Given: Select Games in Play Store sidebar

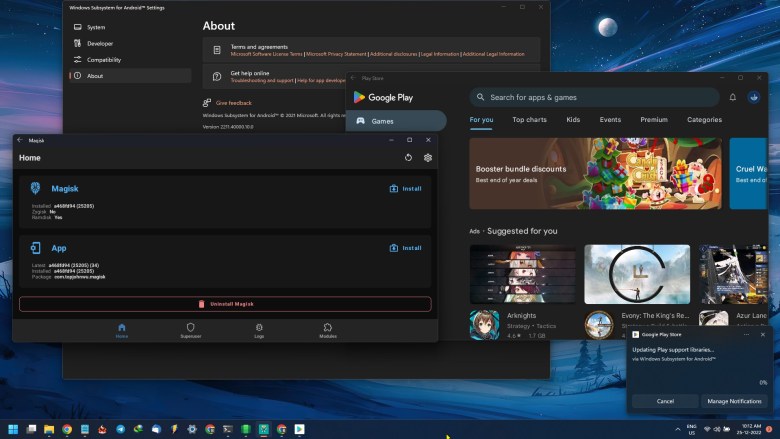Looking at the screenshot, I should [x=396, y=121].
